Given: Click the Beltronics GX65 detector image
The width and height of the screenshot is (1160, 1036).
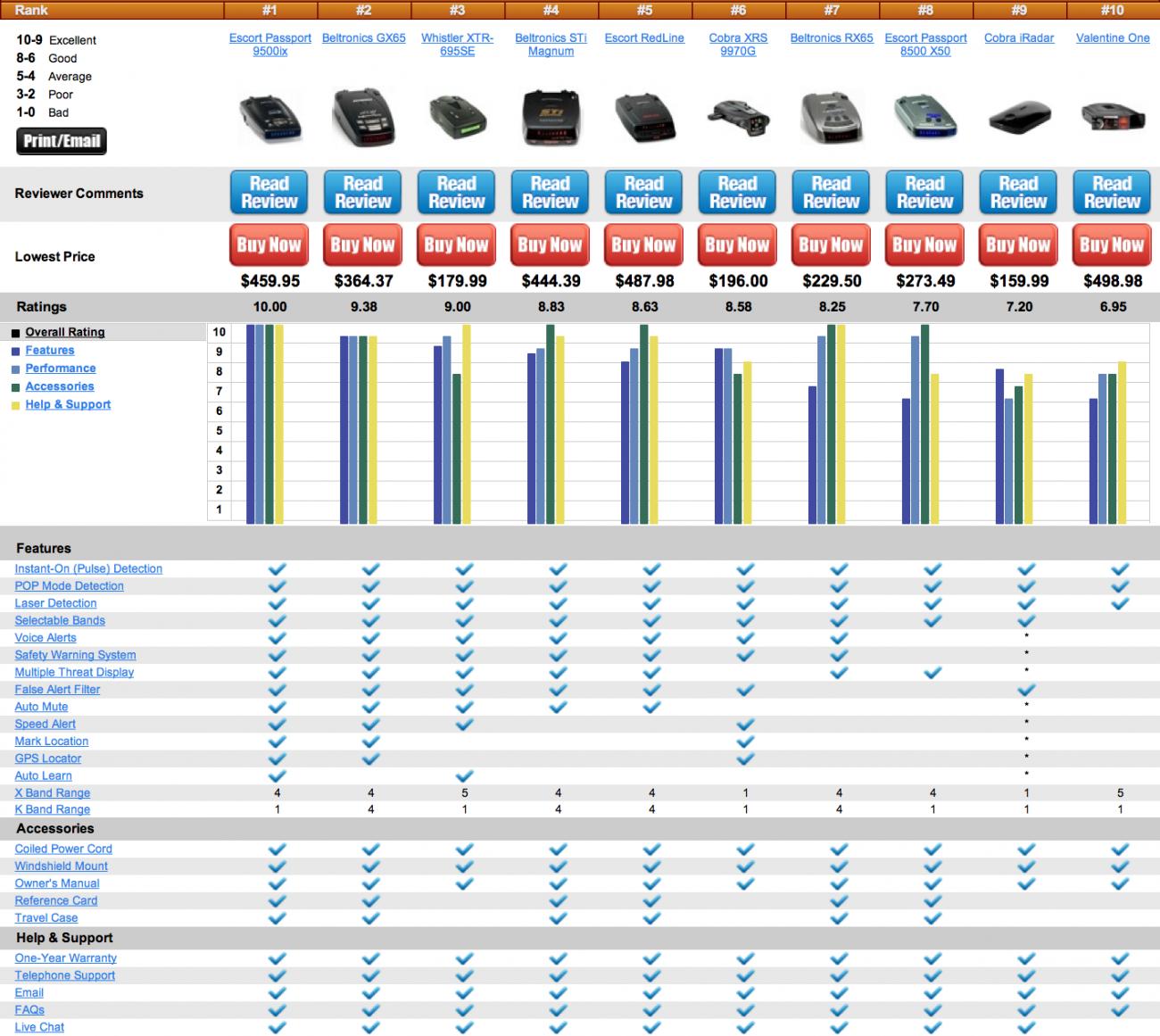Looking at the screenshot, I should point(363,117).
